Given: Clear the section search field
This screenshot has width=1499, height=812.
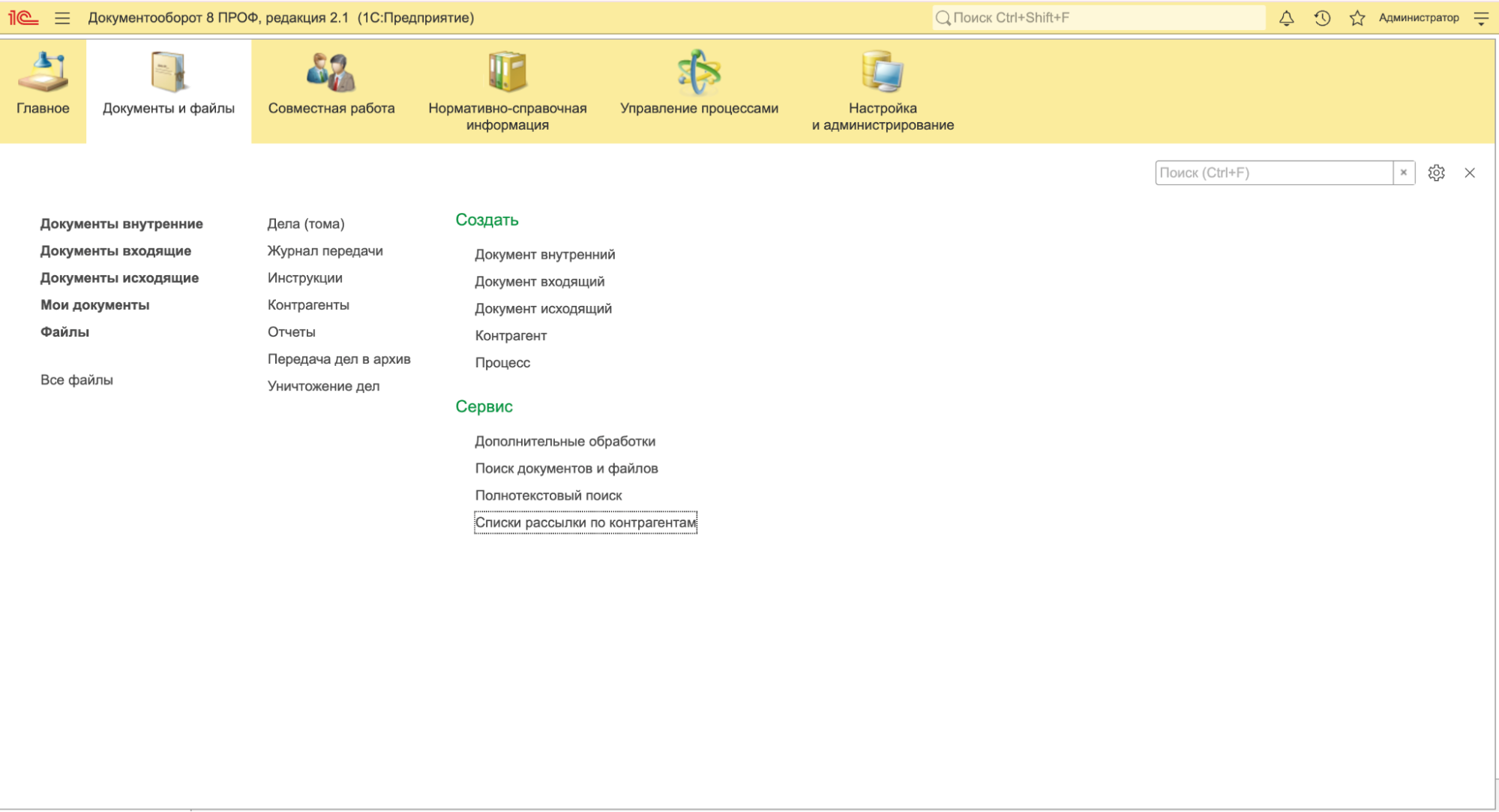Looking at the screenshot, I should click(x=1404, y=172).
